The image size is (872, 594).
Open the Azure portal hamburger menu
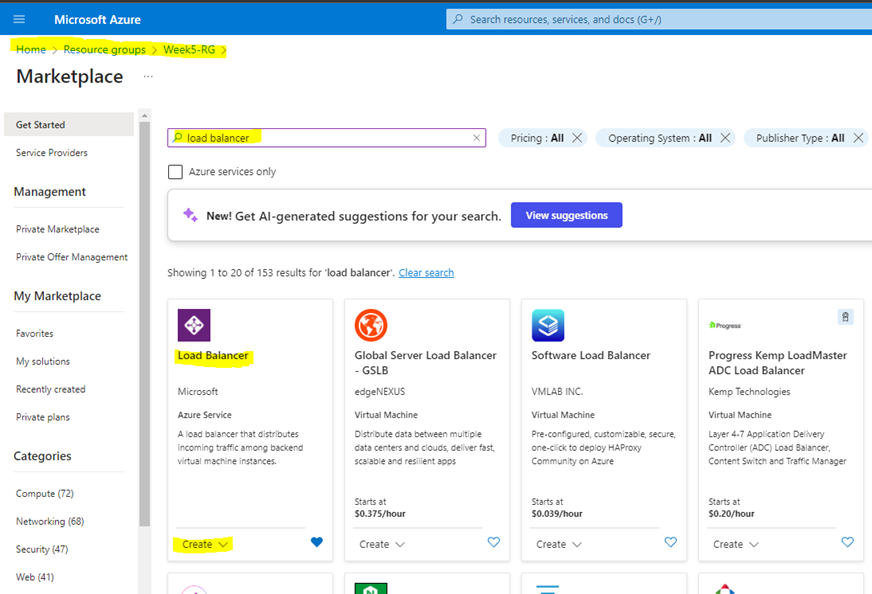coord(19,19)
